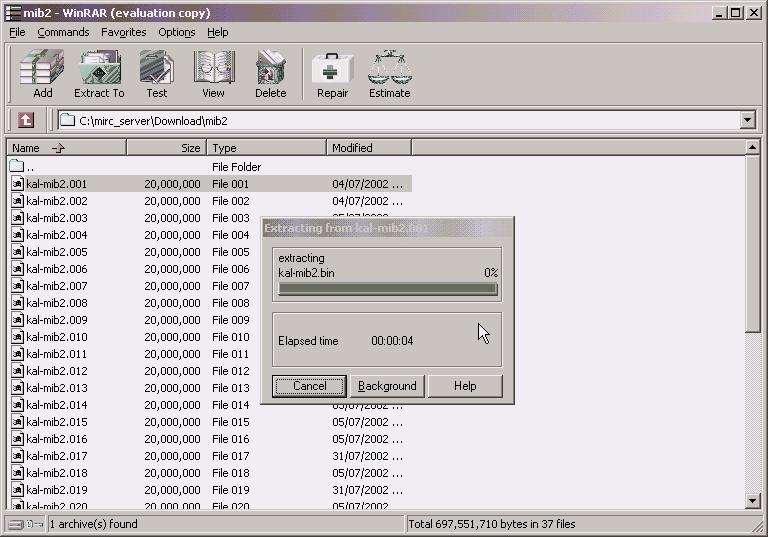
Task: Select the kal-mib2.008 file icon
Action: 18,303
